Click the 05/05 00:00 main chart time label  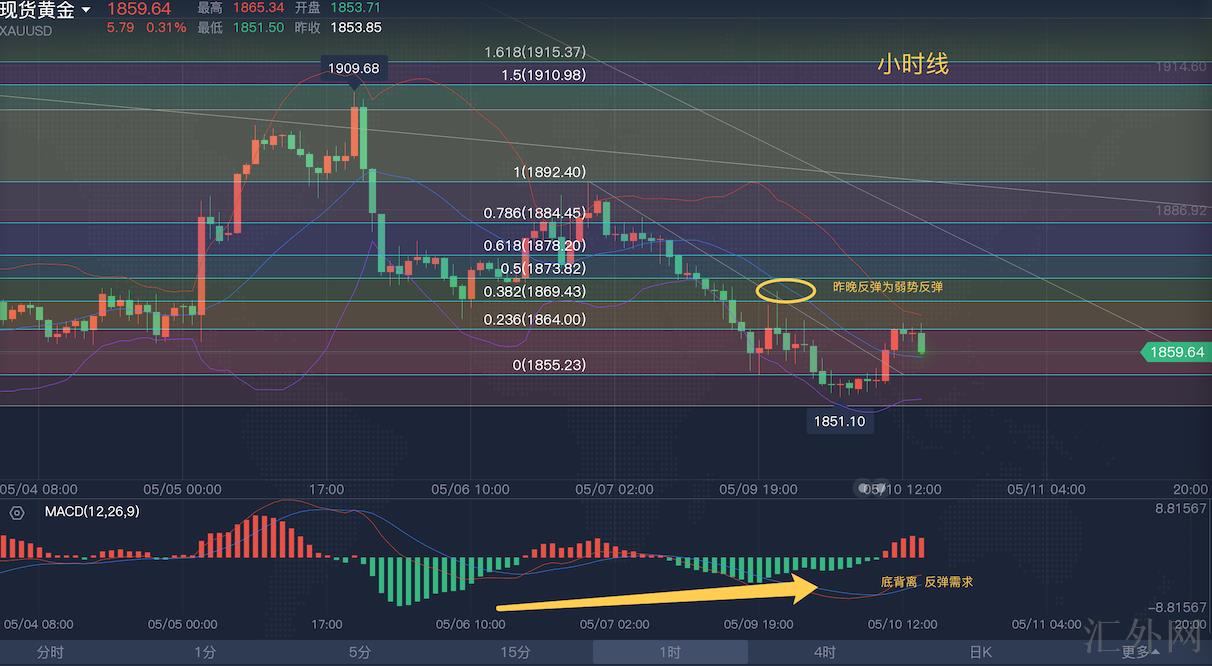click(x=182, y=489)
